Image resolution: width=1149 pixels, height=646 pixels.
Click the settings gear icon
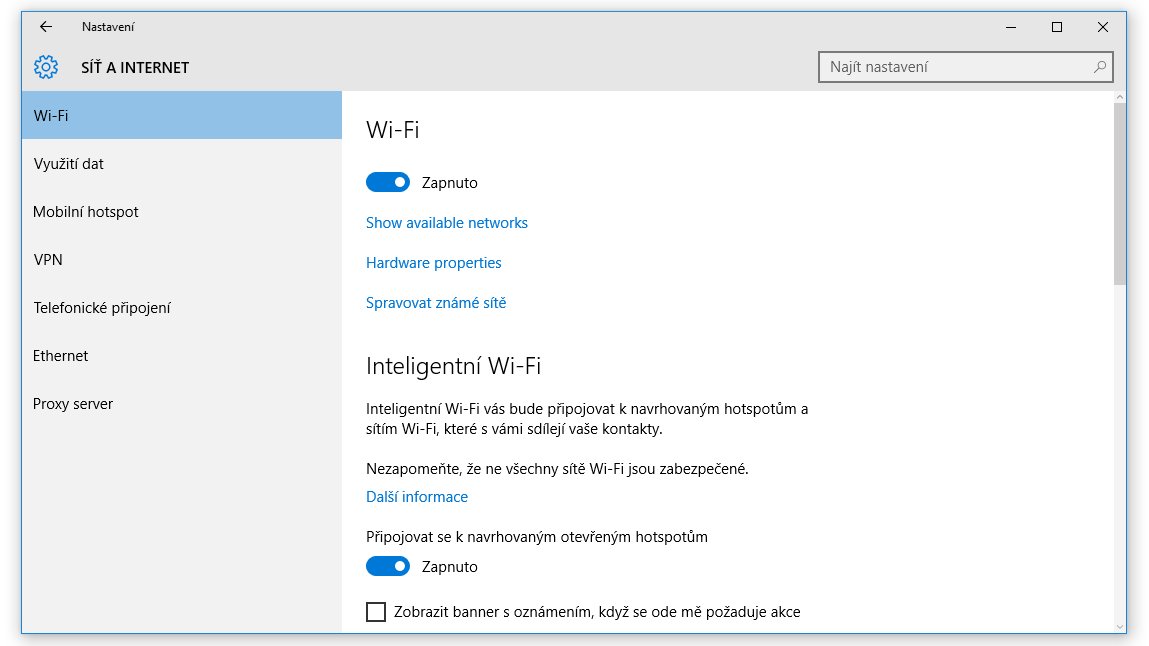click(x=45, y=67)
